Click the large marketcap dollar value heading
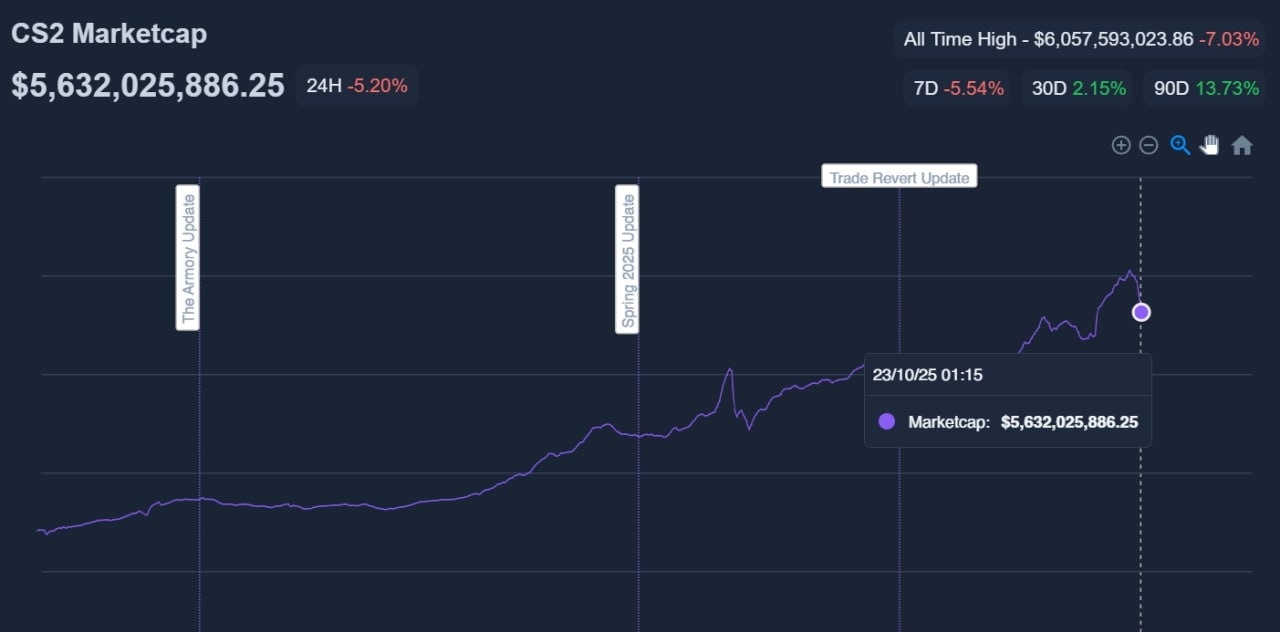 click(x=148, y=85)
